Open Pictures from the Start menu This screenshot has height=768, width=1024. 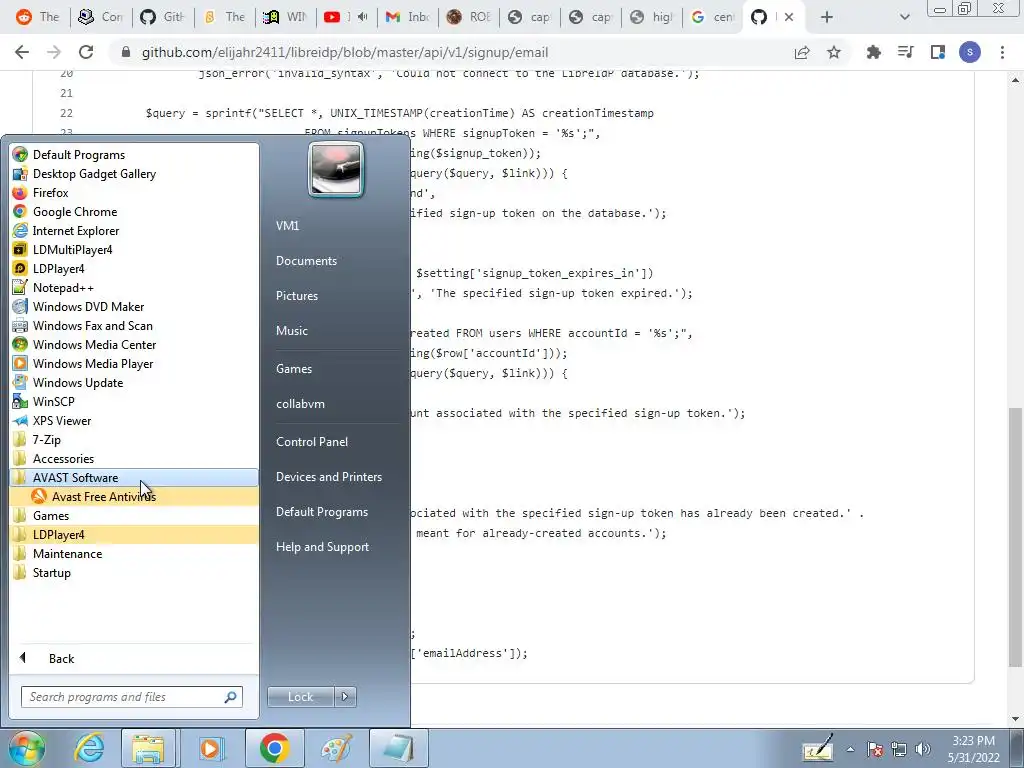tap(296, 296)
